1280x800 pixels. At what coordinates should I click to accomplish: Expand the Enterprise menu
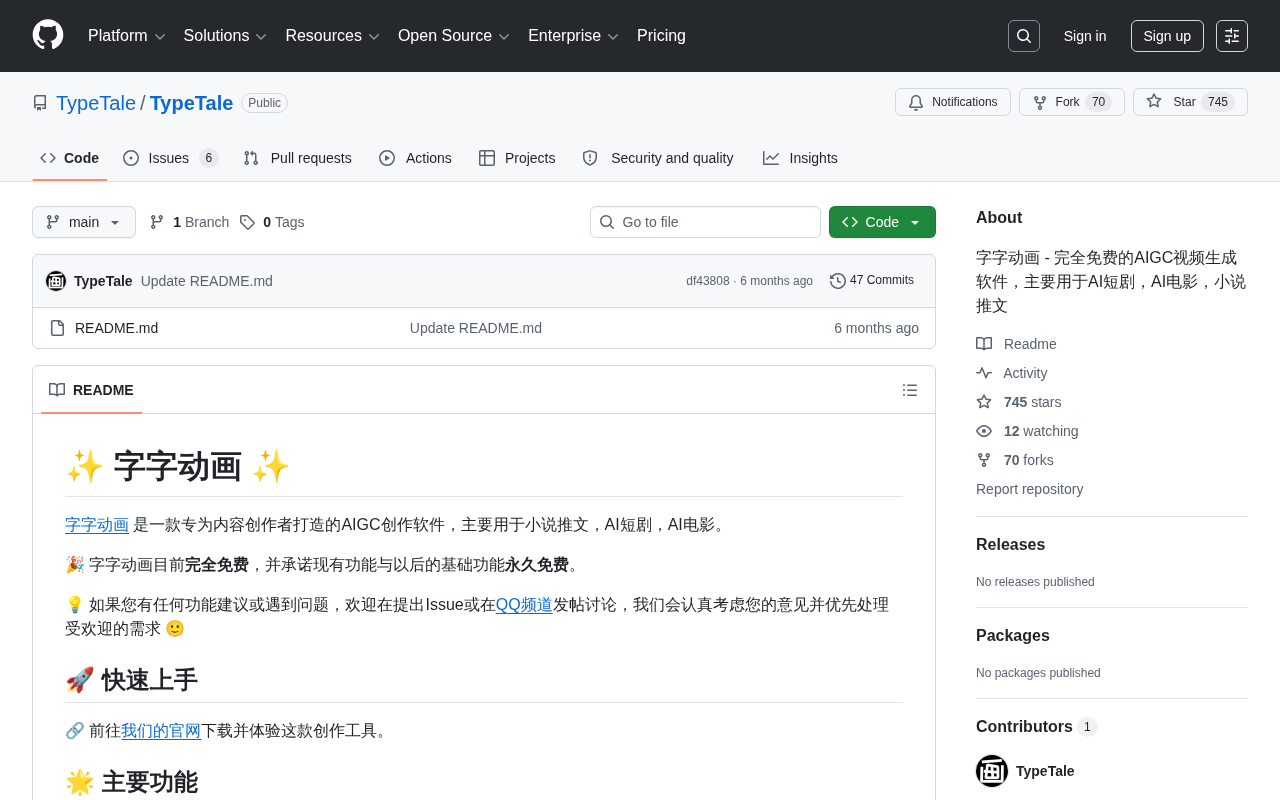tap(573, 36)
